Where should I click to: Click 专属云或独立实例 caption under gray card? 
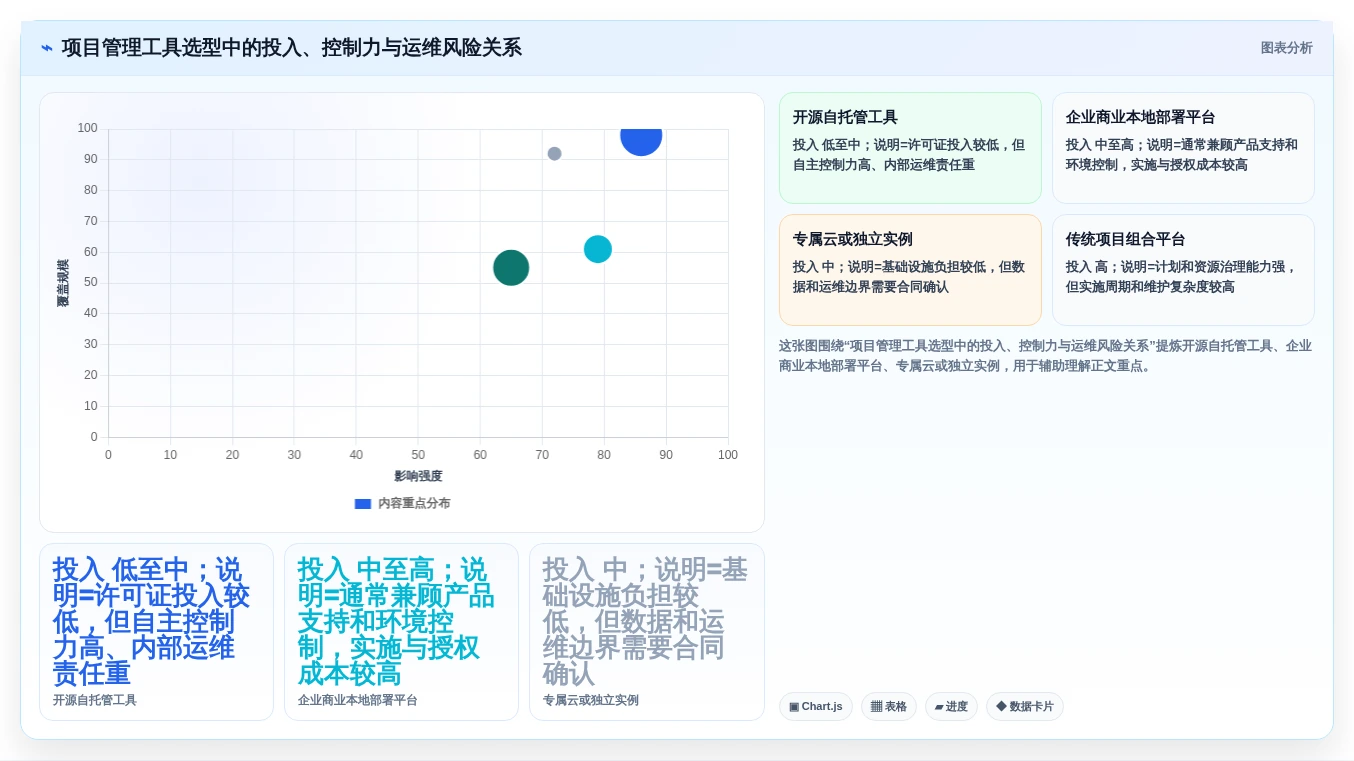[591, 701]
